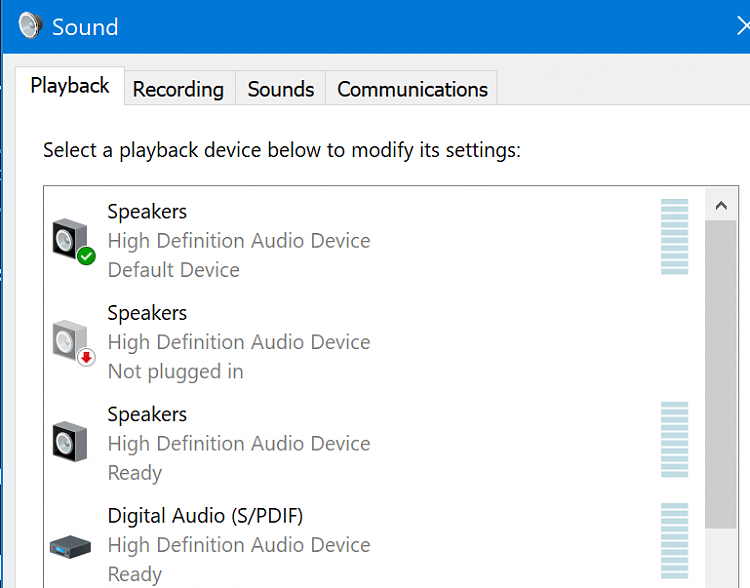
Task: Select the Playback tab
Action: (70, 86)
